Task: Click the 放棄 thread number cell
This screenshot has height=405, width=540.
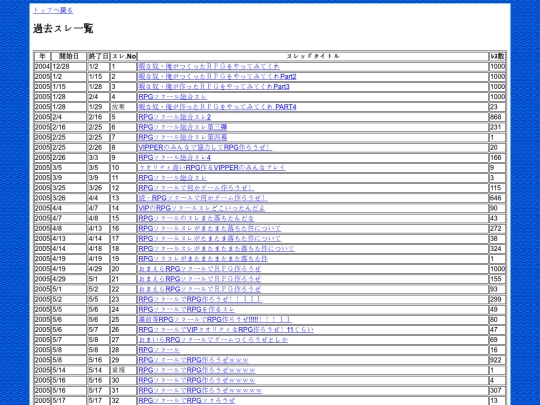Action: [124, 107]
